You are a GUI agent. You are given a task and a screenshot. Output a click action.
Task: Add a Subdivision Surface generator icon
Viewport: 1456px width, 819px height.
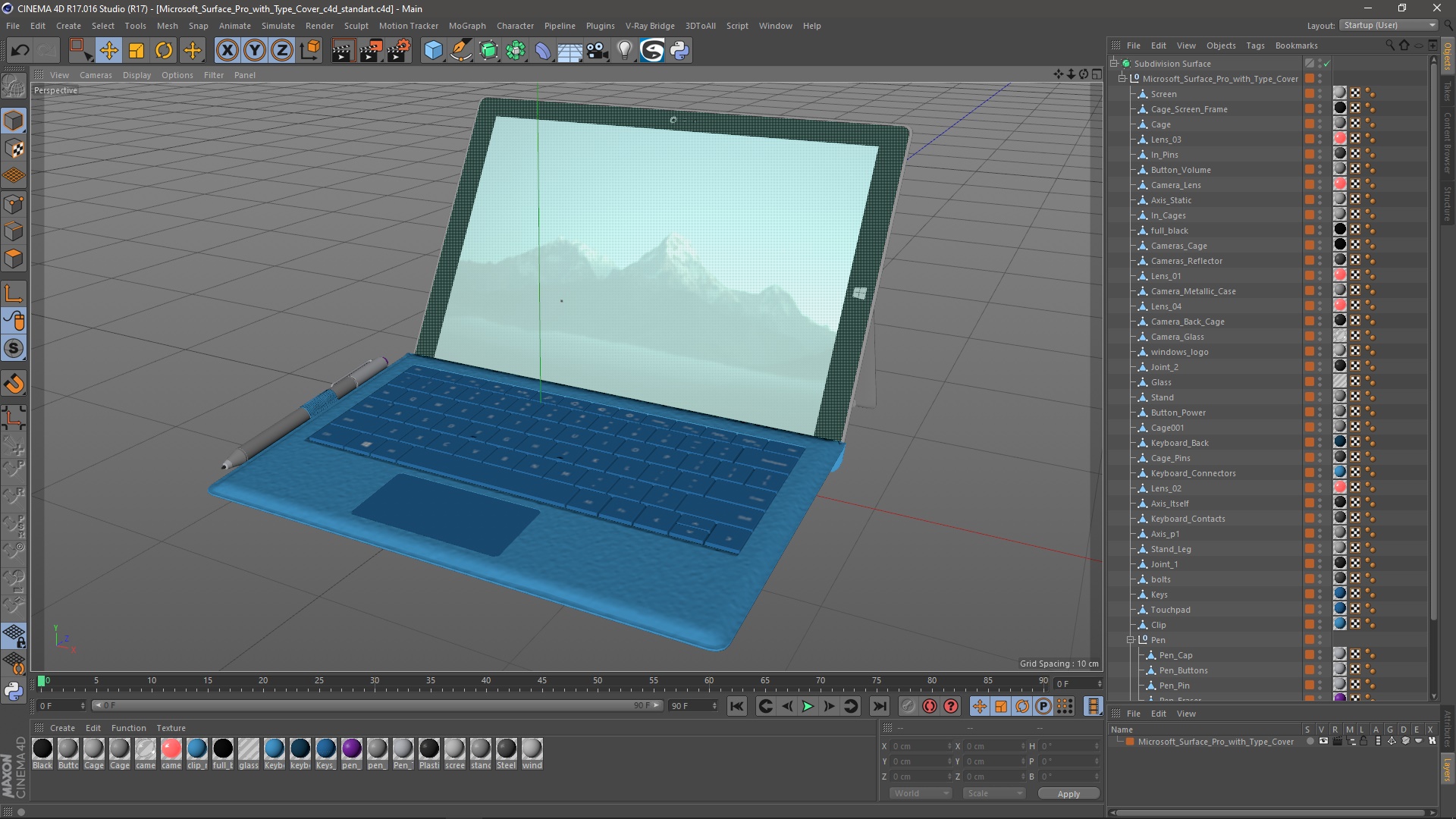[x=488, y=51]
